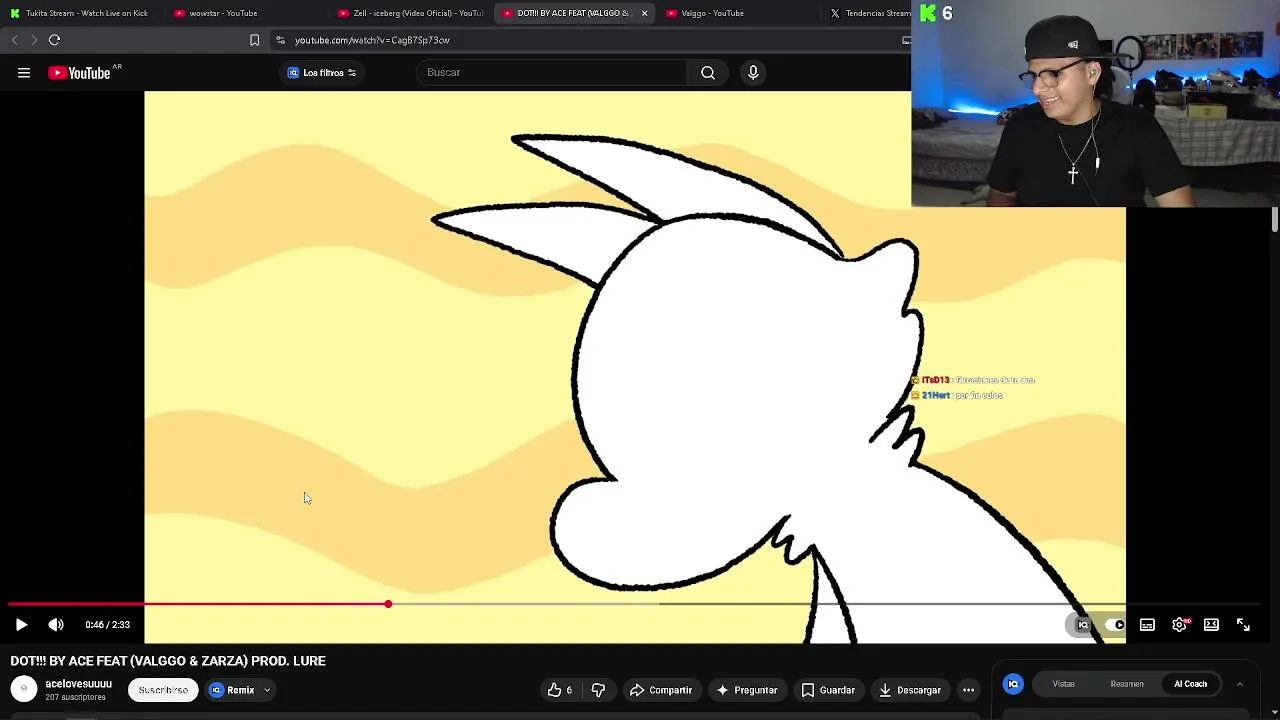Start voice search with the microphone
This screenshot has width=1280, height=720.
pos(753,72)
